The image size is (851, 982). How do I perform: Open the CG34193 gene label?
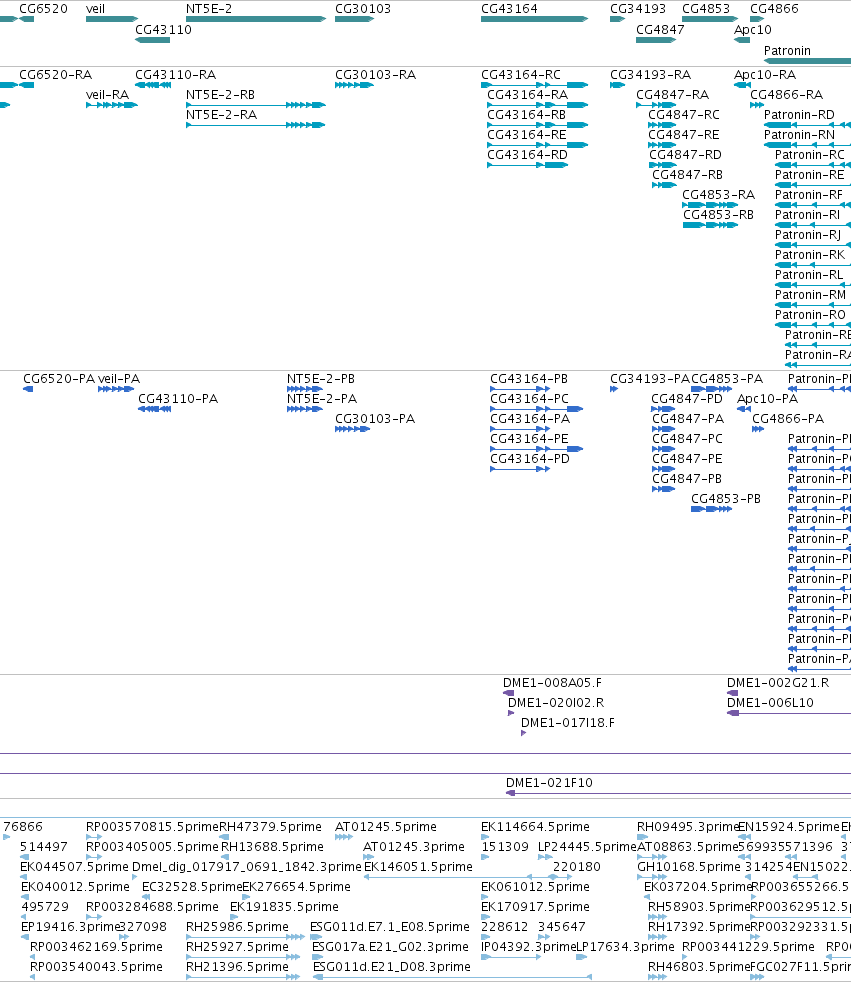[638, 9]
